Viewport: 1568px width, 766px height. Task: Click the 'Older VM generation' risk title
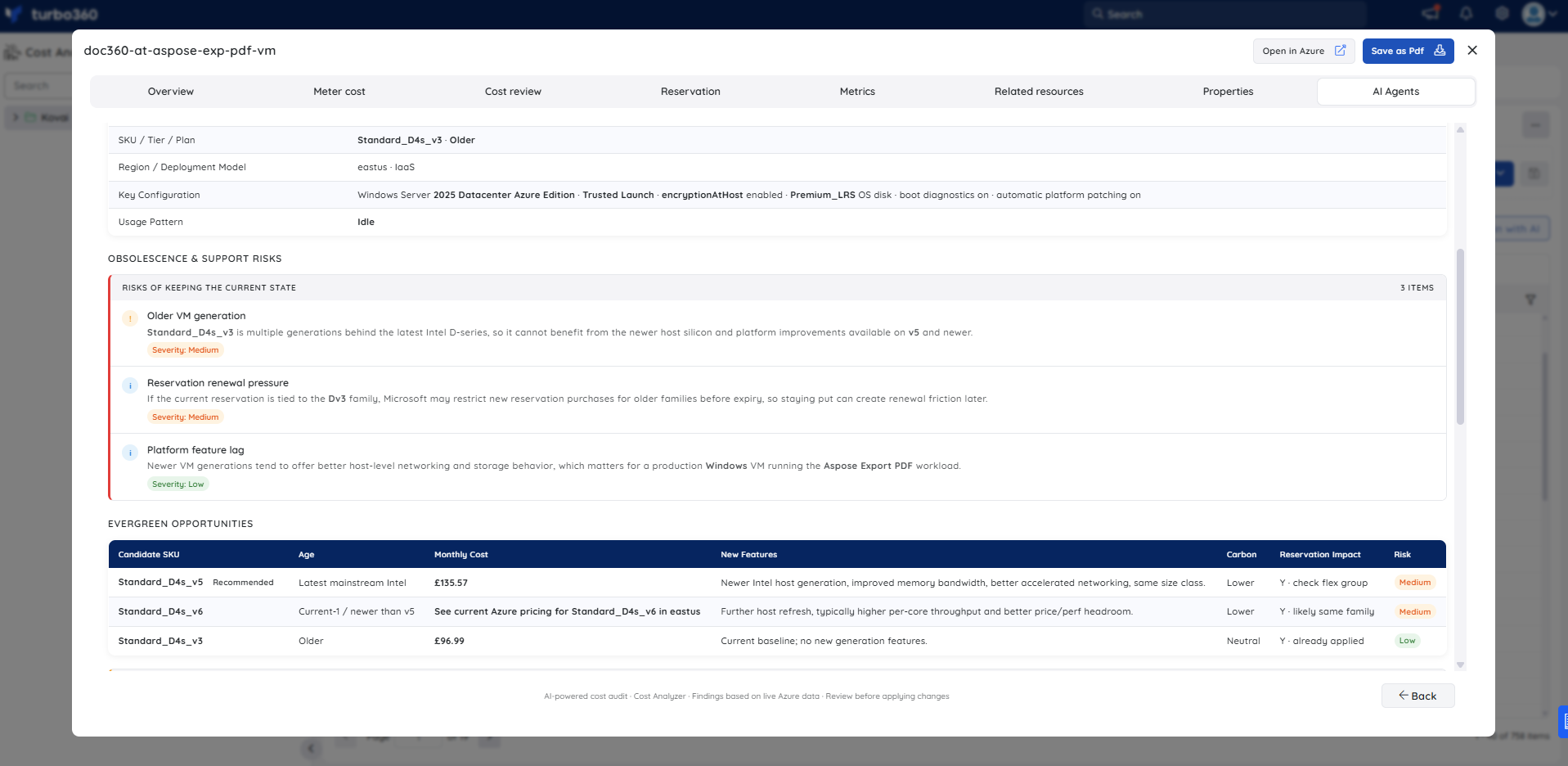(x=196, y=316)
